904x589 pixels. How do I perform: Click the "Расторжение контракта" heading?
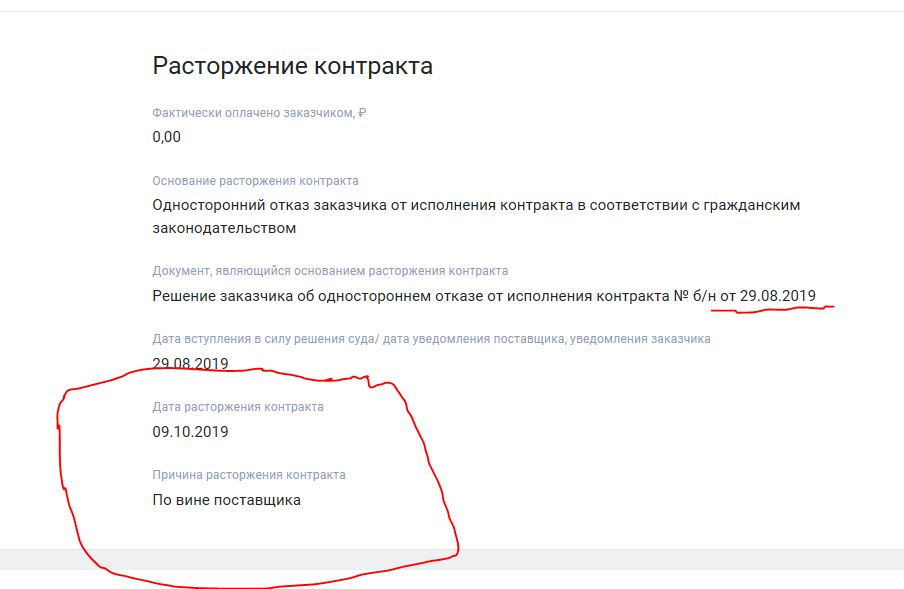(x=292, y=67)
